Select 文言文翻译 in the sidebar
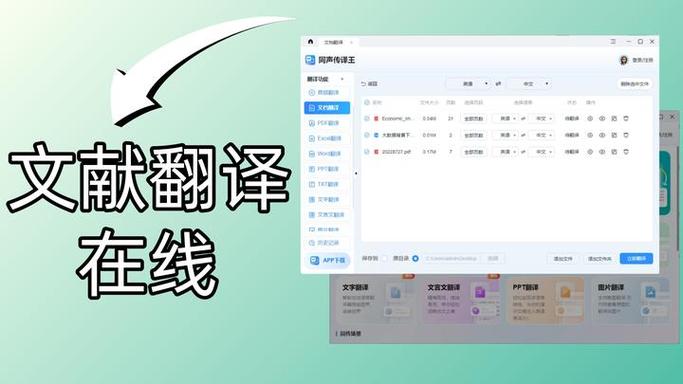Image resolution: width=683 pixels, height=384 pixels. [327, 215]
